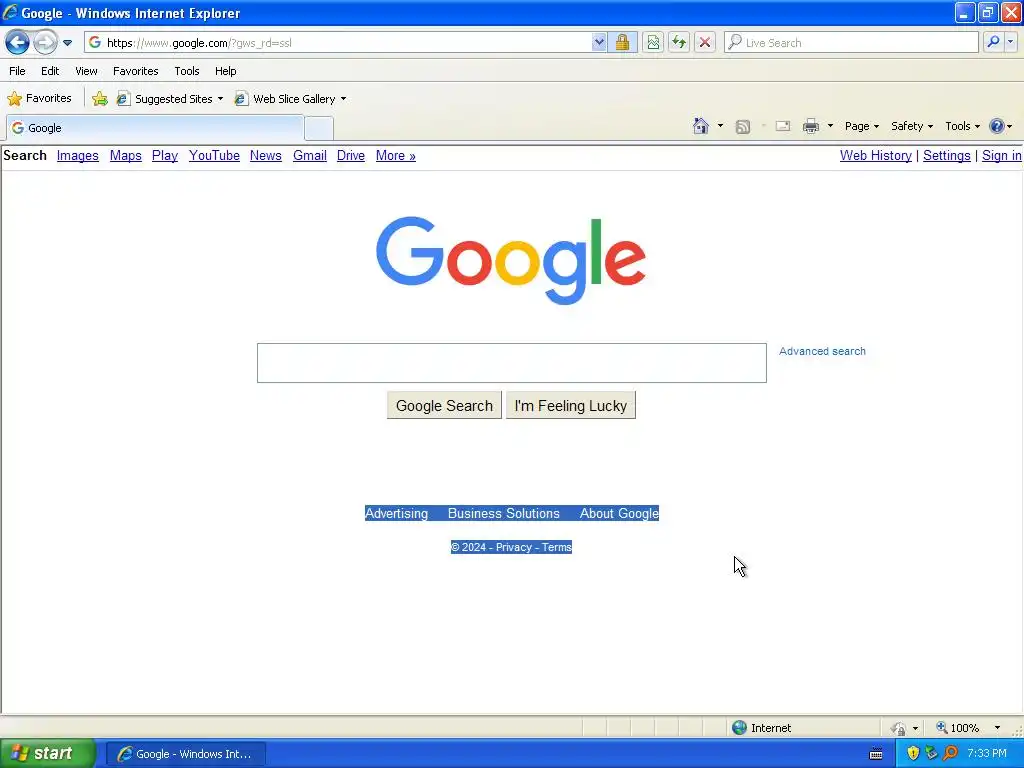This screenshot has width=1024, height=768.
Task: Open the File menu
Action: tap(18, 71)
